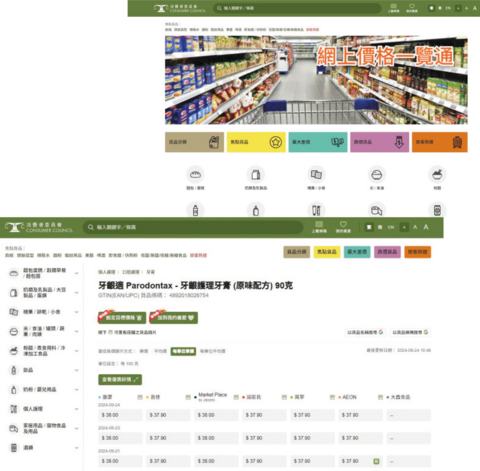The height and width of the screenshot is (471, 480).
Task: Expand 個人護理 category chevron
Action: (x=77, y=409)
